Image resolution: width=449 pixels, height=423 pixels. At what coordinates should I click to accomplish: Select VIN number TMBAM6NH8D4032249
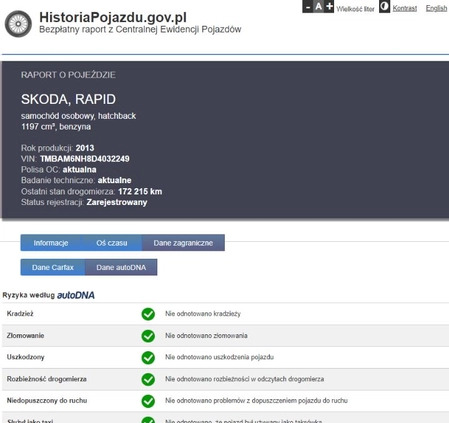(85, 159)
